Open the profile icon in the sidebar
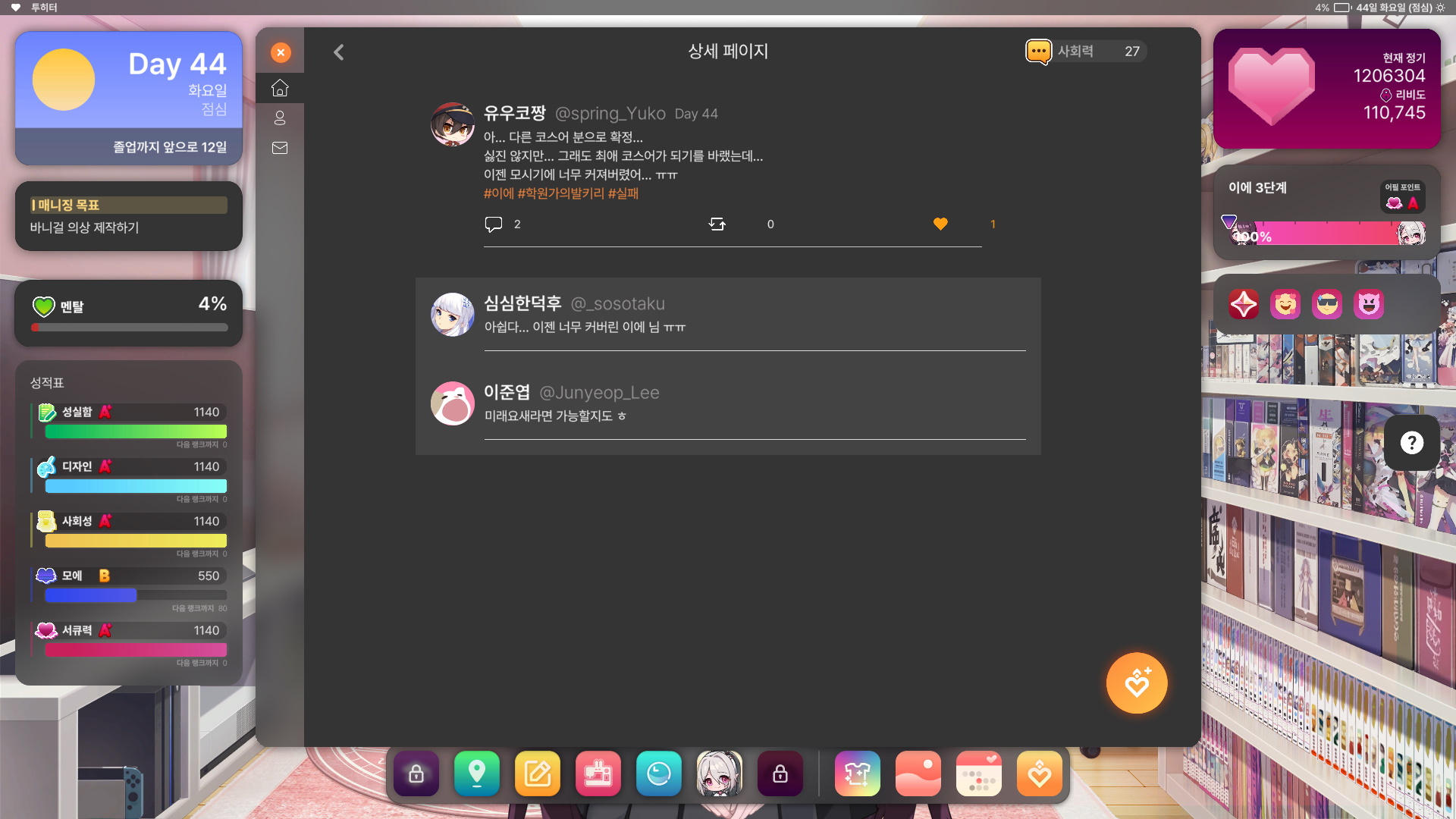Viewport: 1456px width, 819px height. tap(280, 118)
